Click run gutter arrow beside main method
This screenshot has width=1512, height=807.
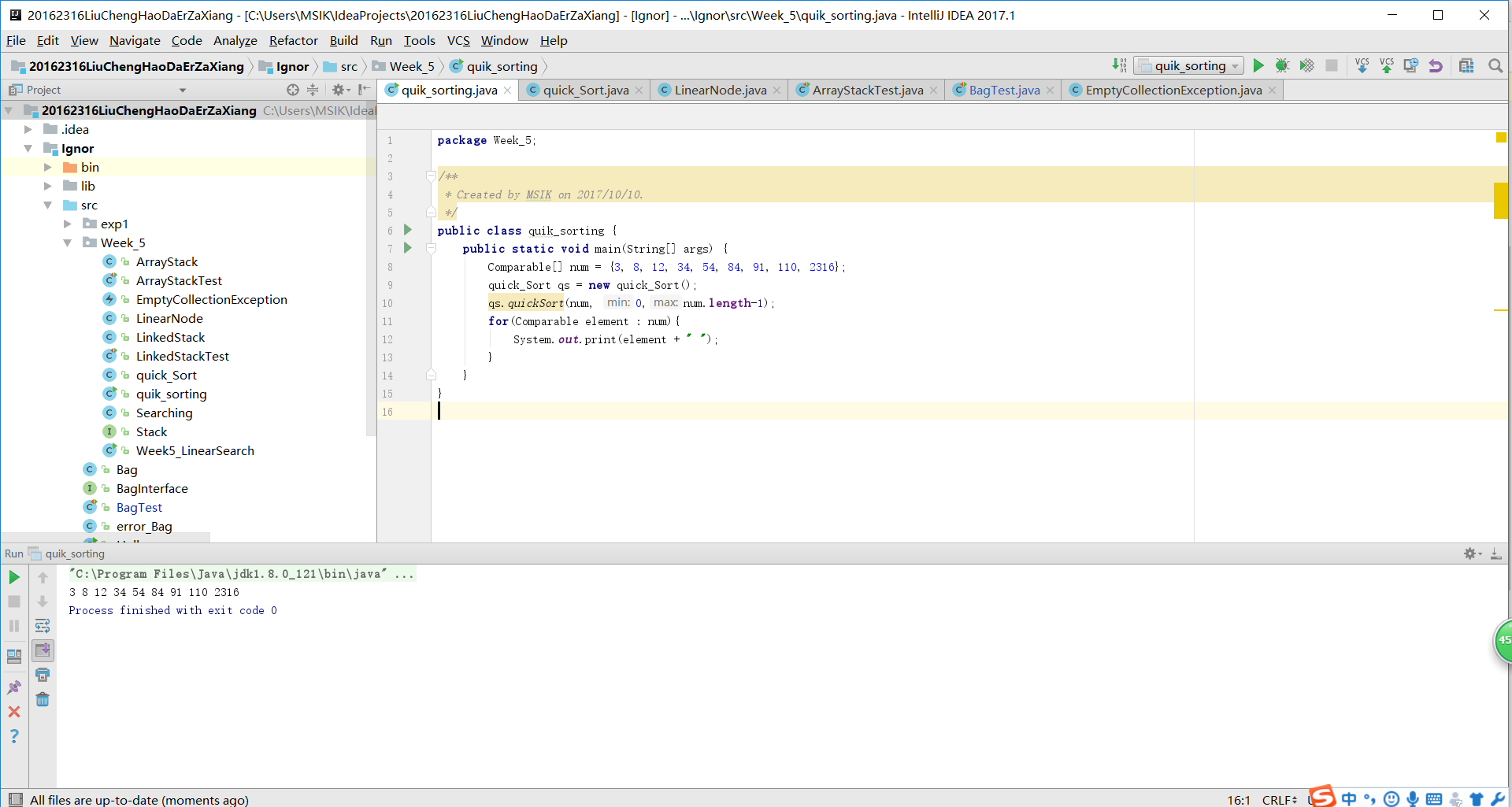pos(408,248)
